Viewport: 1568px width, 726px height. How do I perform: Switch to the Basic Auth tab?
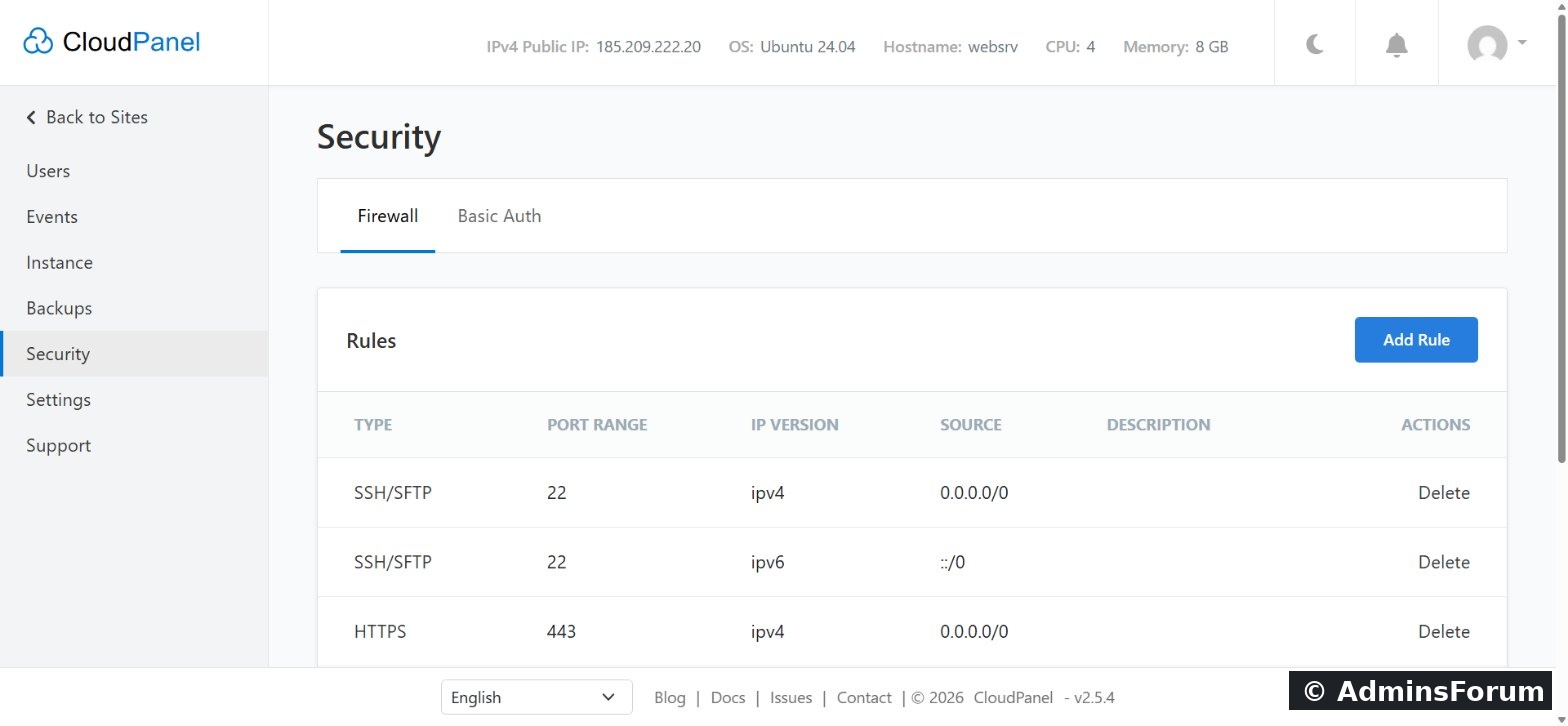tap(499, 215)
